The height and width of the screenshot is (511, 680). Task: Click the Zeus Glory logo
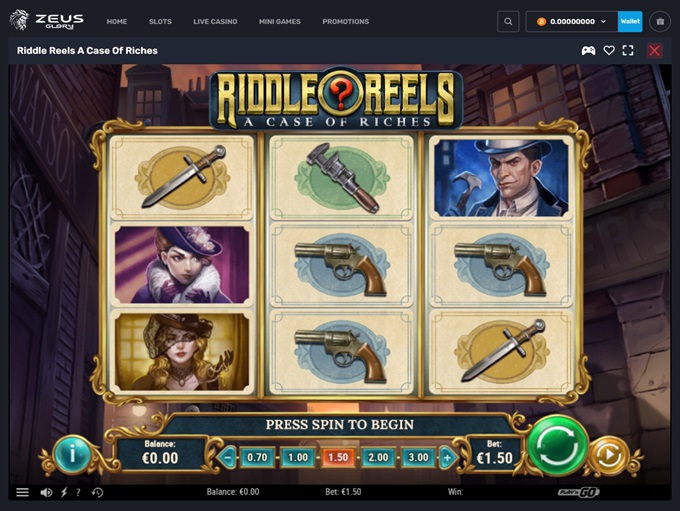click(x=46, y=20)
